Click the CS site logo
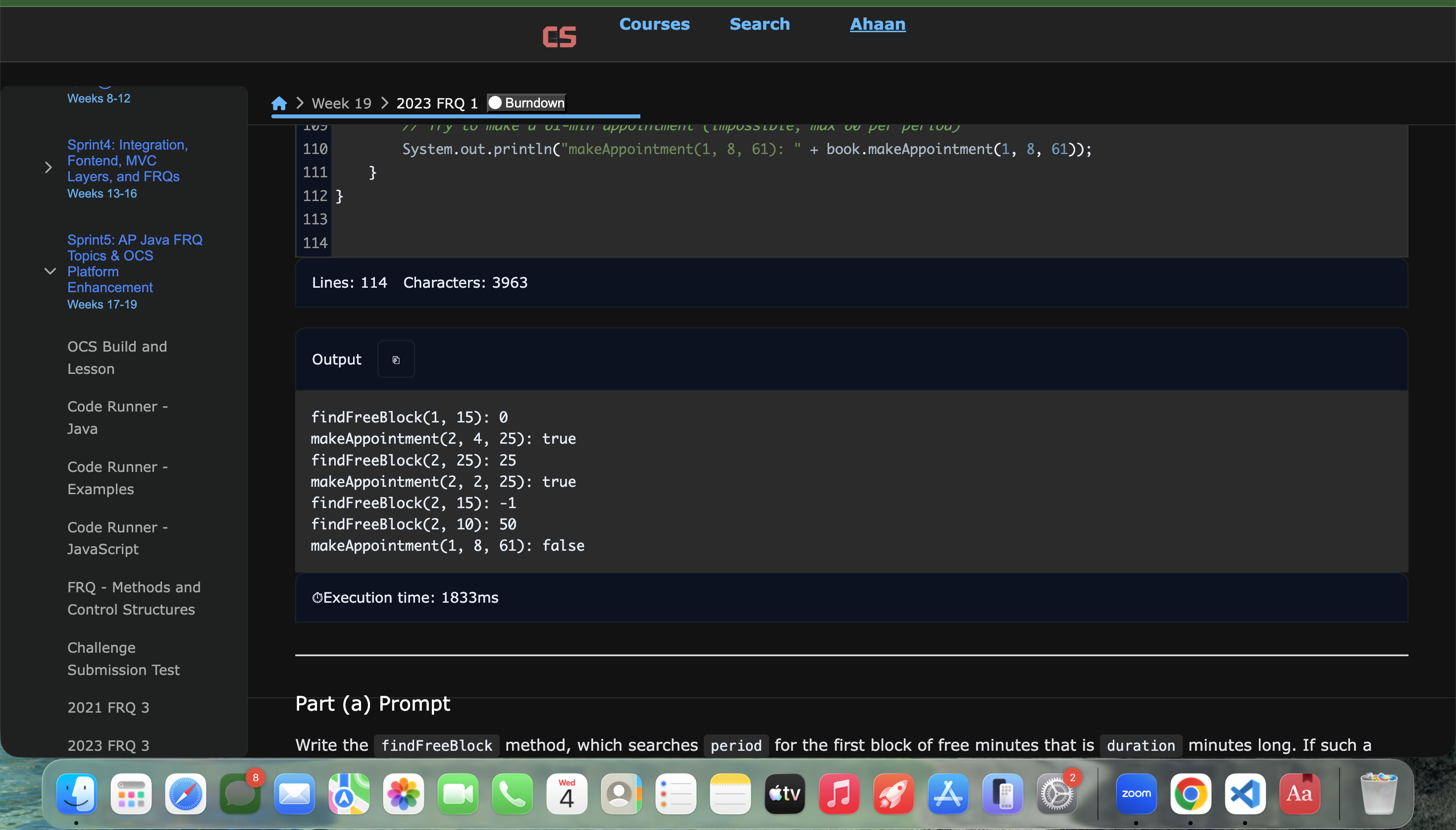The width and height of the screenshot is (1456, 830). click(x=559, y=37)
